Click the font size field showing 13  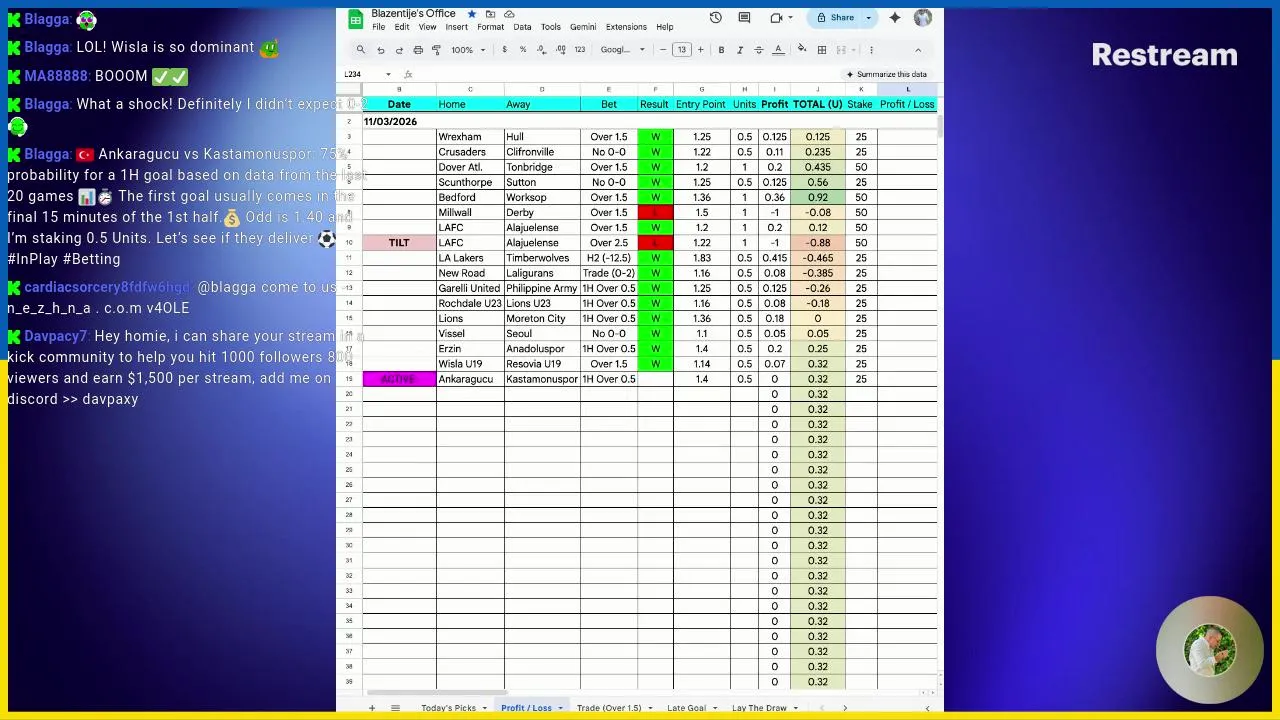click(681, 50)
